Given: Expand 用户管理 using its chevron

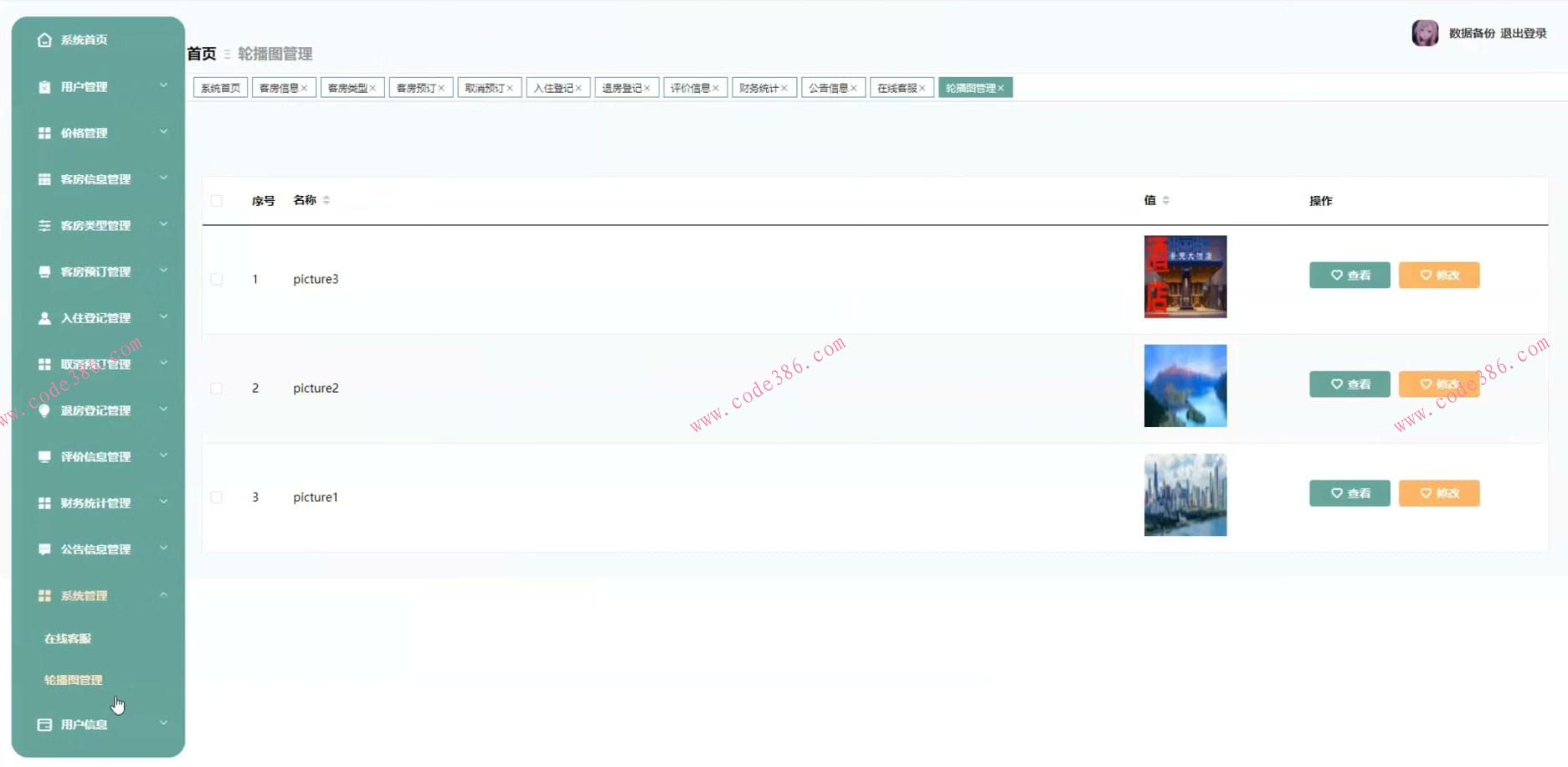Looking at the screenshot, I should pyautogui.click(x=164, y=85).
